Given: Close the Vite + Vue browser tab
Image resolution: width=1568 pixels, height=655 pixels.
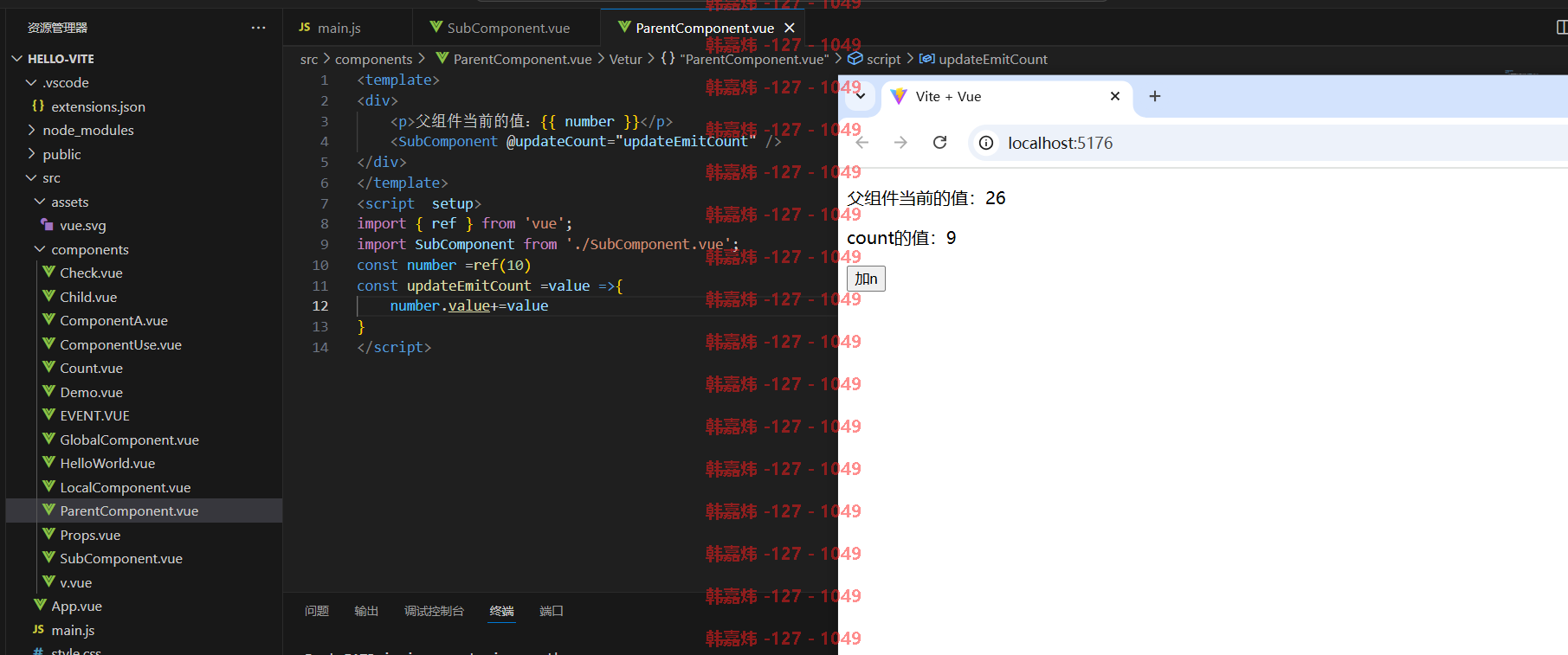Looking at the screenshot, I should pos(1115,96).
